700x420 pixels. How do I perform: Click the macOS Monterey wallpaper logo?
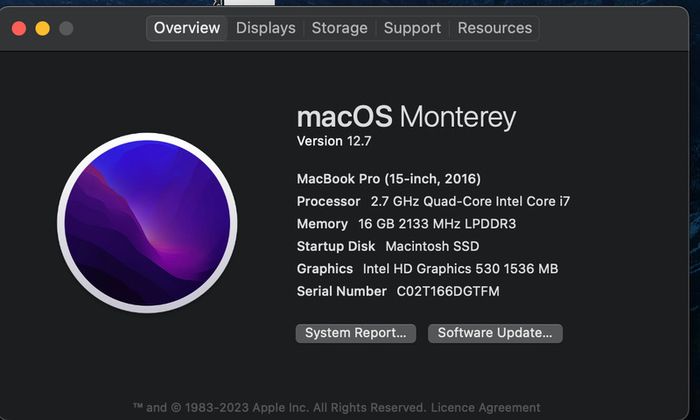(x=147, y=223)
